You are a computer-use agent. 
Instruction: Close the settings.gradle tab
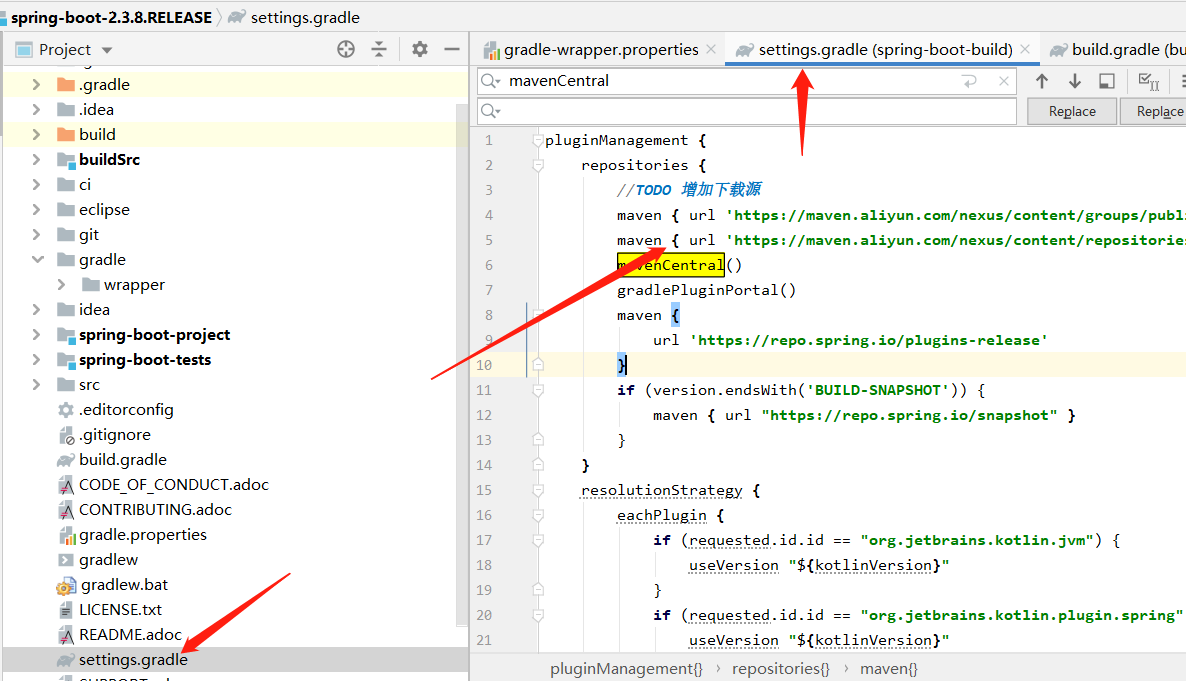point(1025,49)
